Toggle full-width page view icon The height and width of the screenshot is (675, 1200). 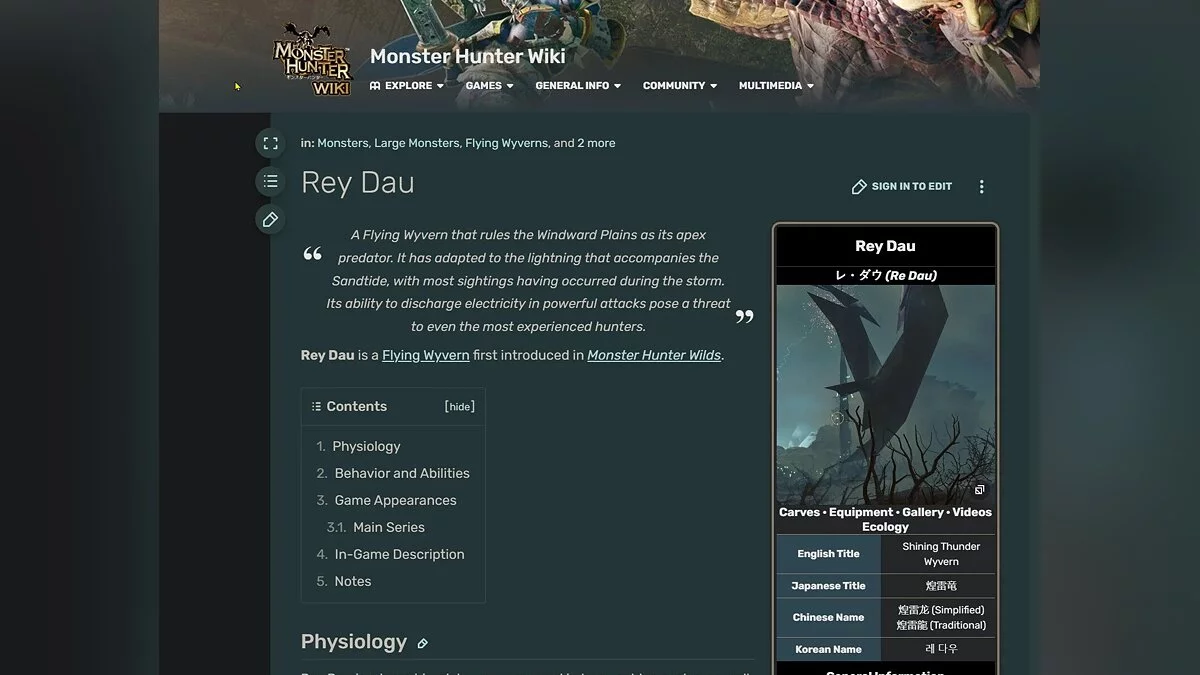[x=270, y=143]
